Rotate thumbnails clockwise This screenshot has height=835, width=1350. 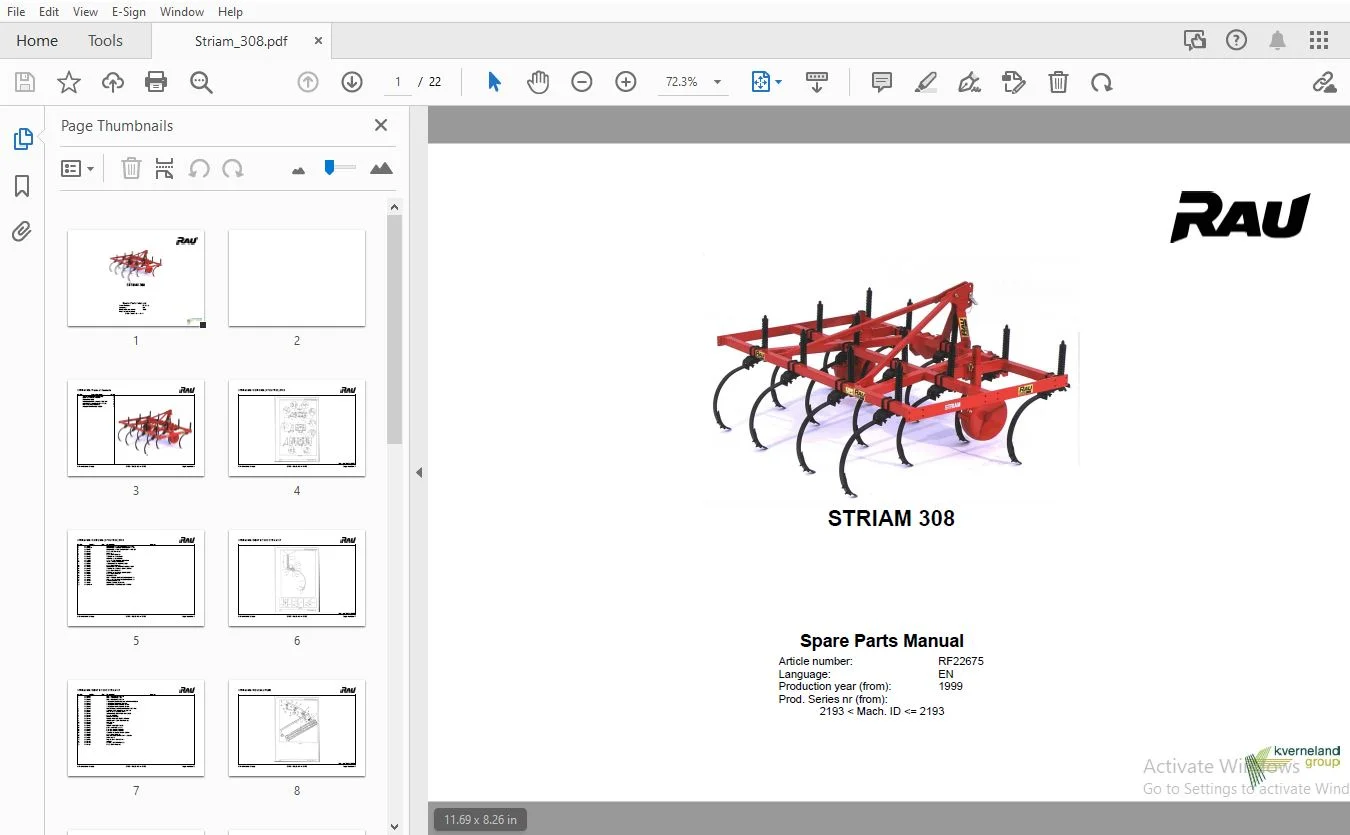(x=233, y=169)
